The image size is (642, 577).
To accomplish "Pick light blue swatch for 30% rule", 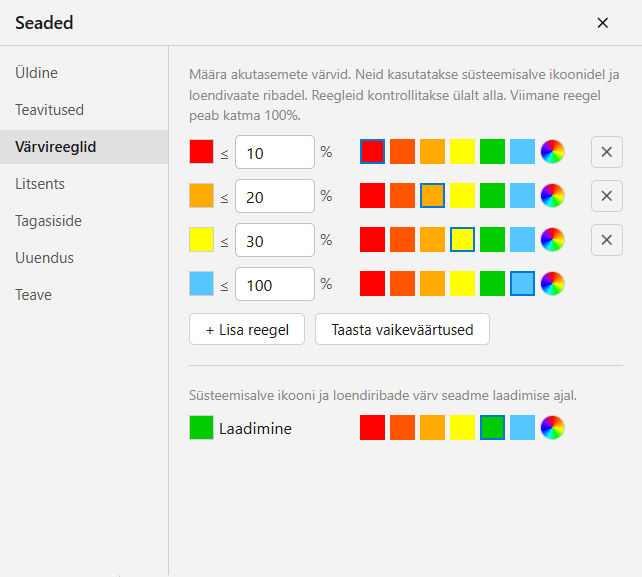I will point(522,240).
